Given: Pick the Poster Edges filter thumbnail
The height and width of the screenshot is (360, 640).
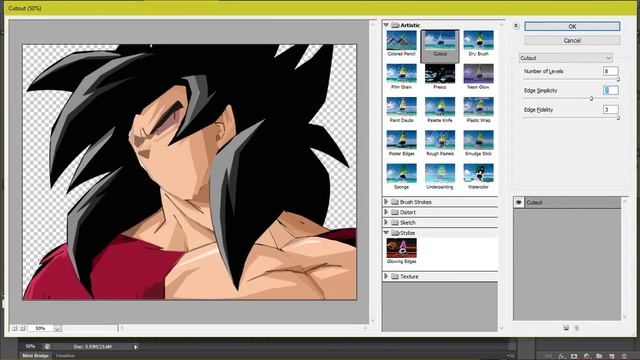Looking at the screenshot, I should pos(401,140).
